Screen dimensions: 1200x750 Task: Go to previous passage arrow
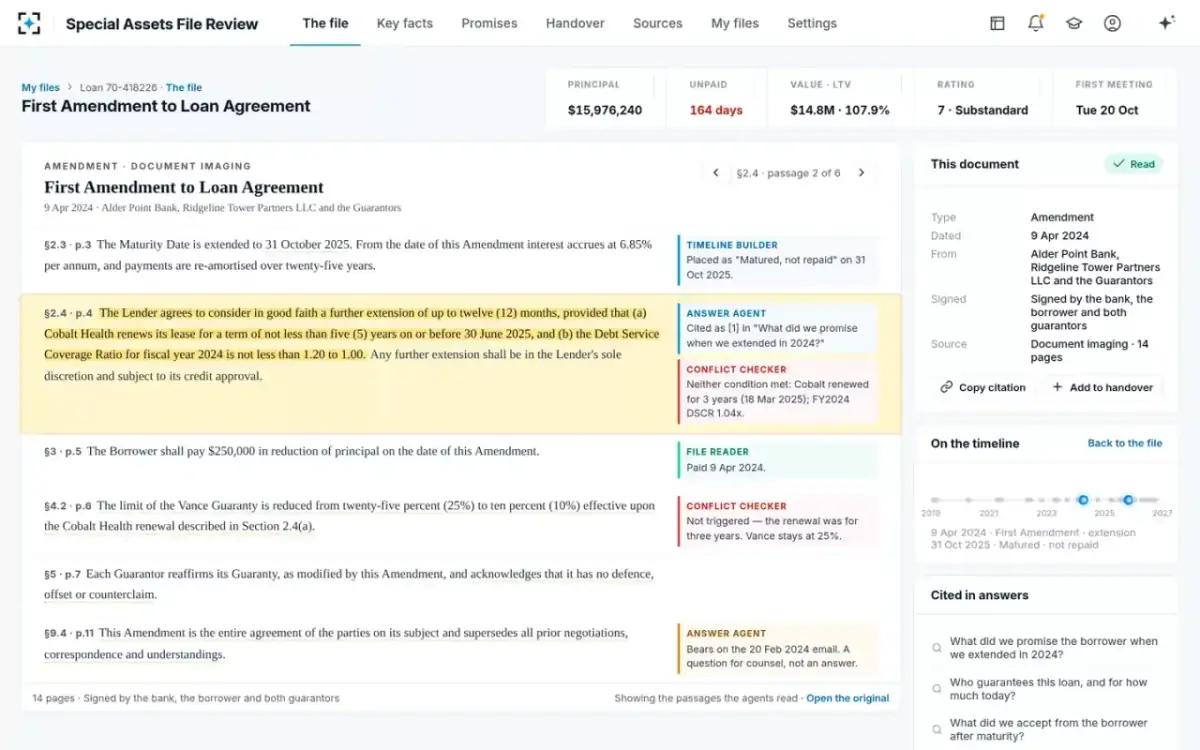pyautogui.click(x=716, y=173)
